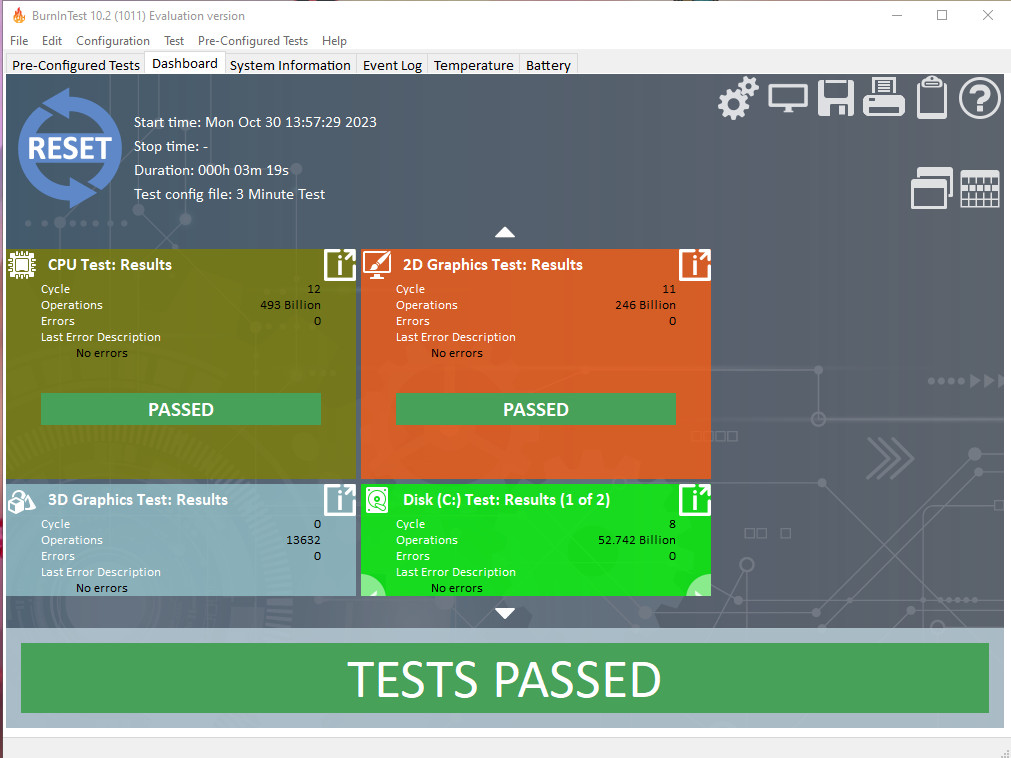Maximize the BurnInTest window
This screenshot has height=758, width=1011.
pos(942,15)
